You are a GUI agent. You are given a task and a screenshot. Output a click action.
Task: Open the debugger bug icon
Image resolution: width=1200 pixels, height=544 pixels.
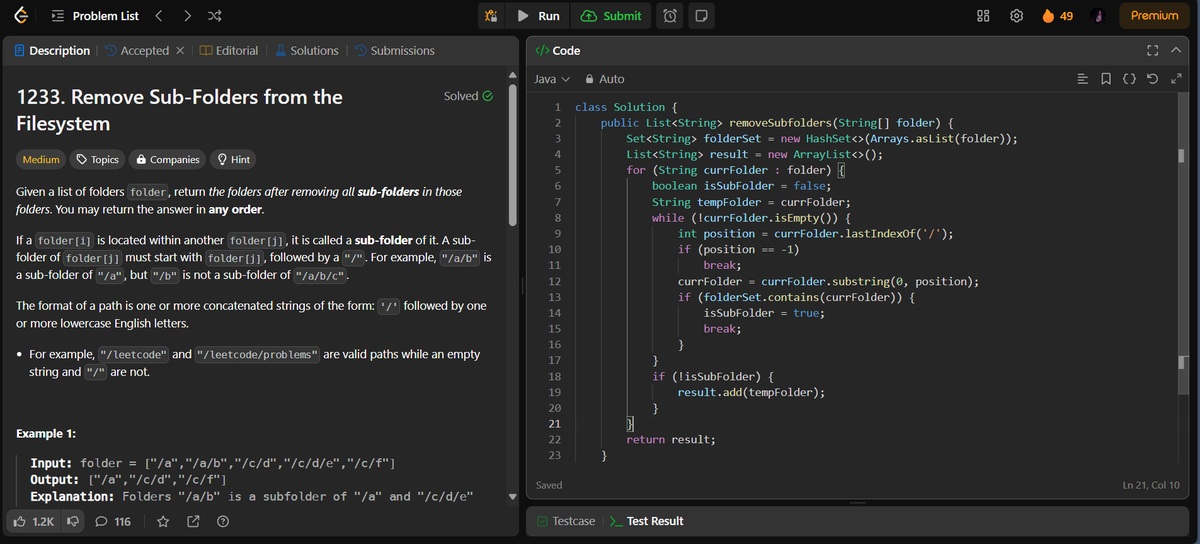(x=491, y=16)
